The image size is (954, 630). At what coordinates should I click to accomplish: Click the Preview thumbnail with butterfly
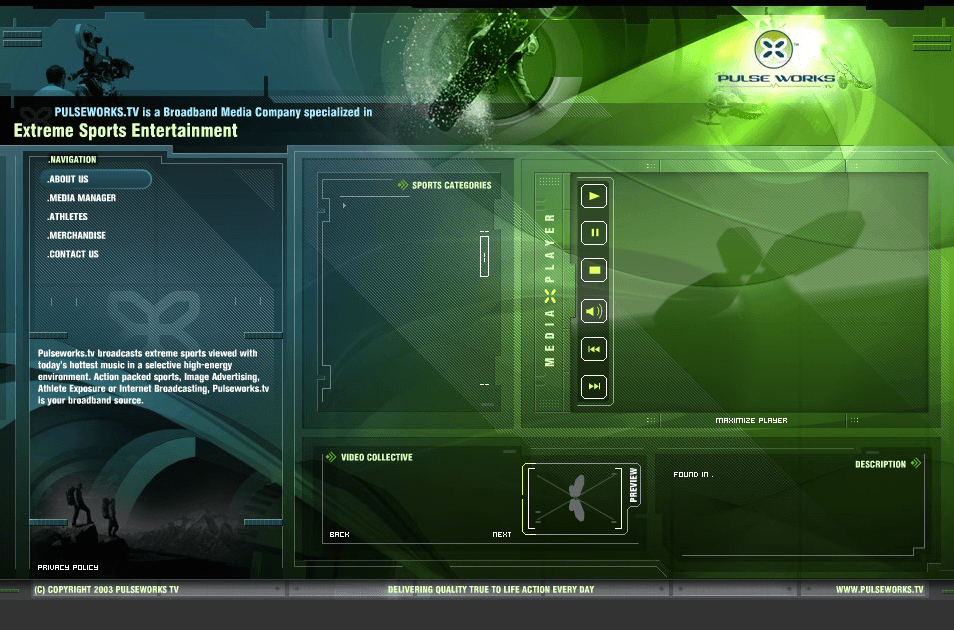(x=576, y=499)
